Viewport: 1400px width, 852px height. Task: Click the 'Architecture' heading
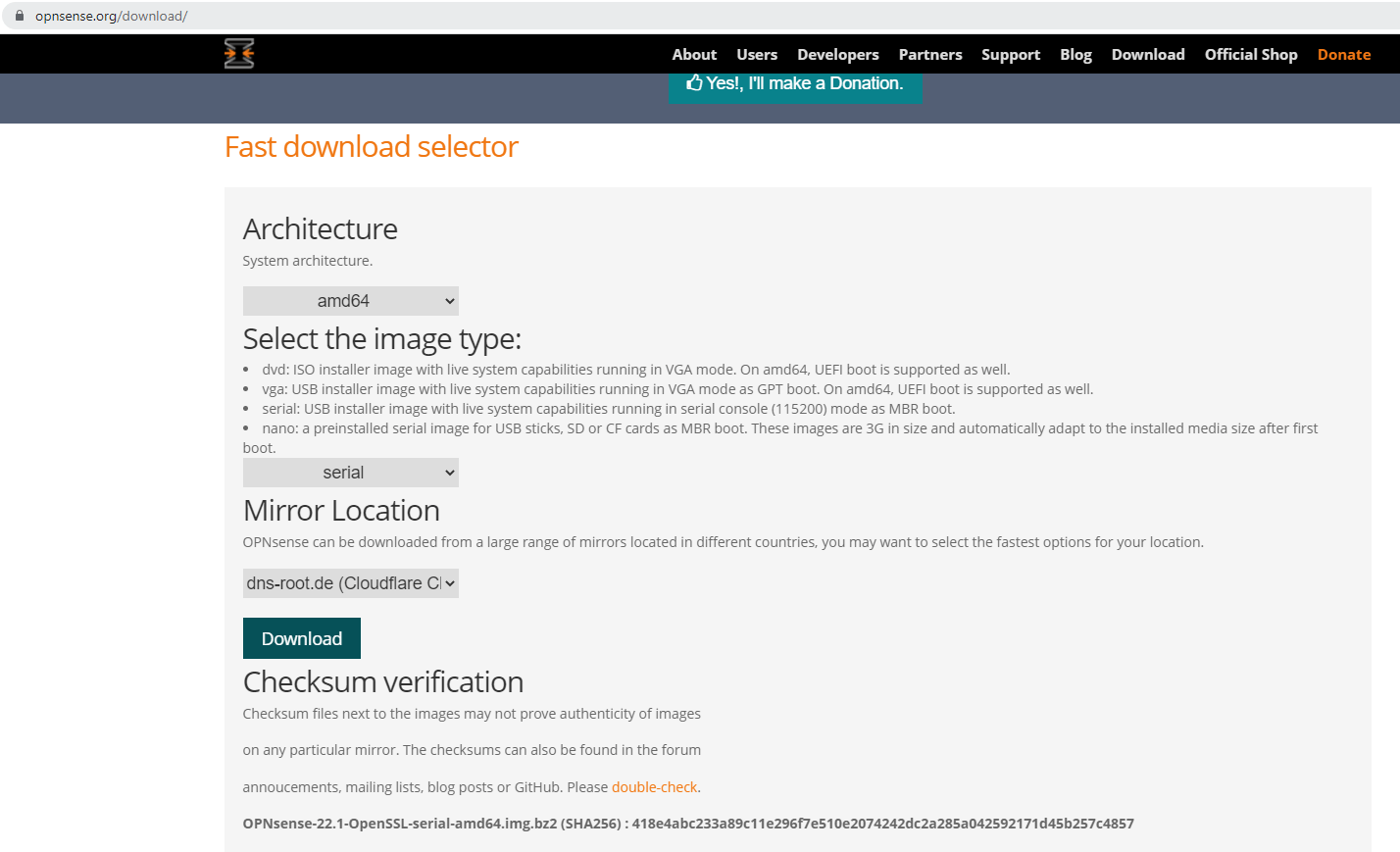coord(321,229)
